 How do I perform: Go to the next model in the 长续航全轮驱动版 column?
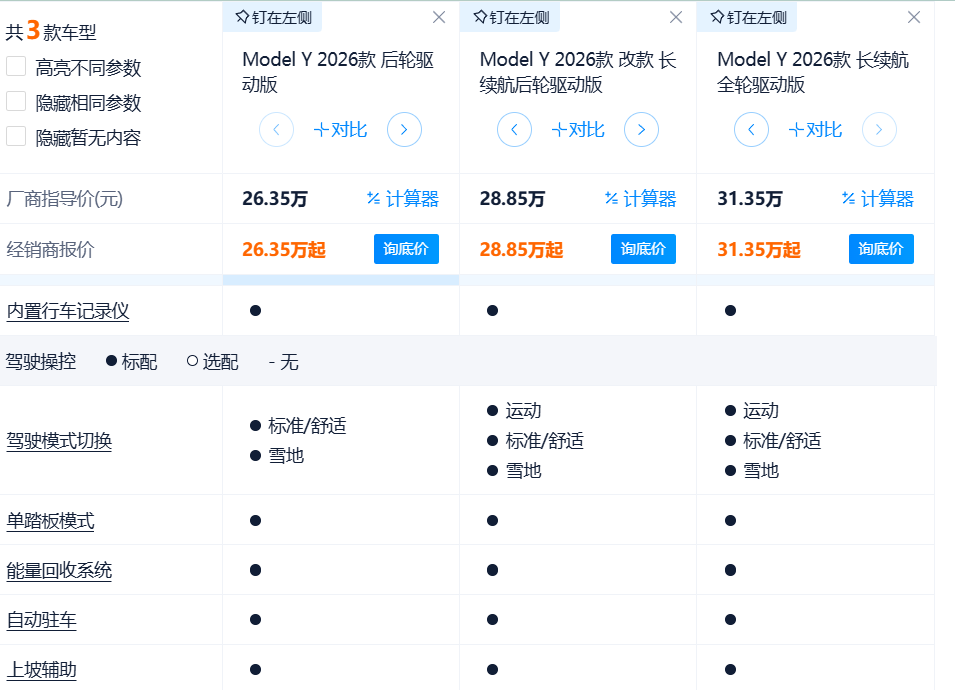879,130
